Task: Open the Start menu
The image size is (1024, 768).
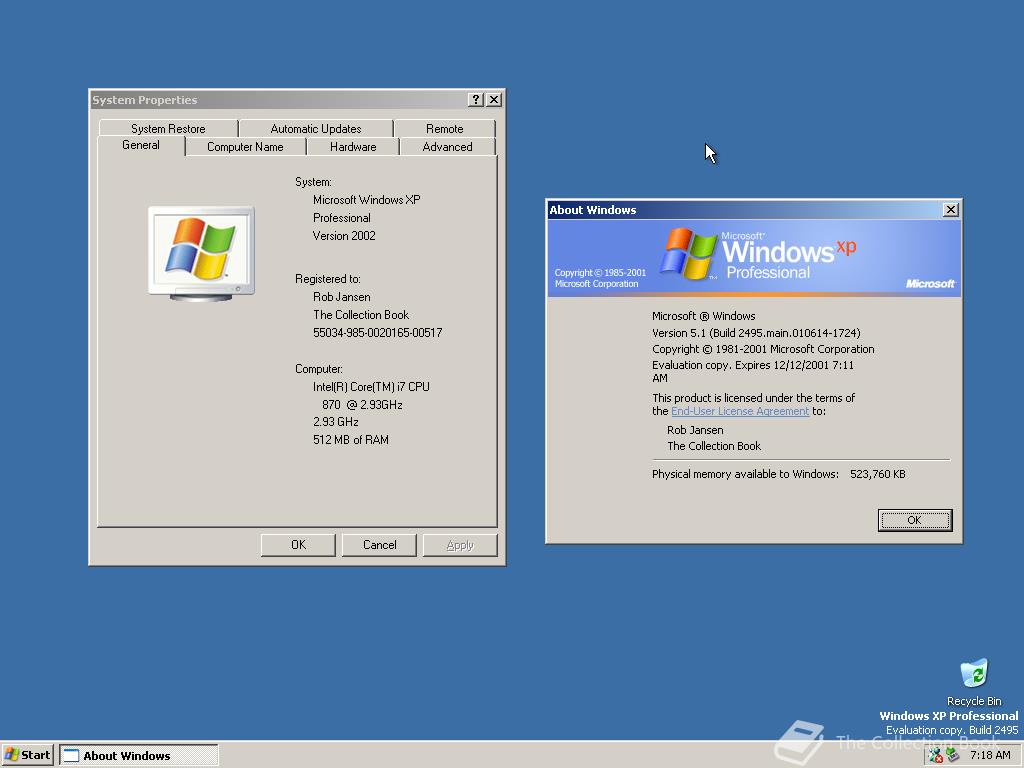Action: tap(25, 755)
